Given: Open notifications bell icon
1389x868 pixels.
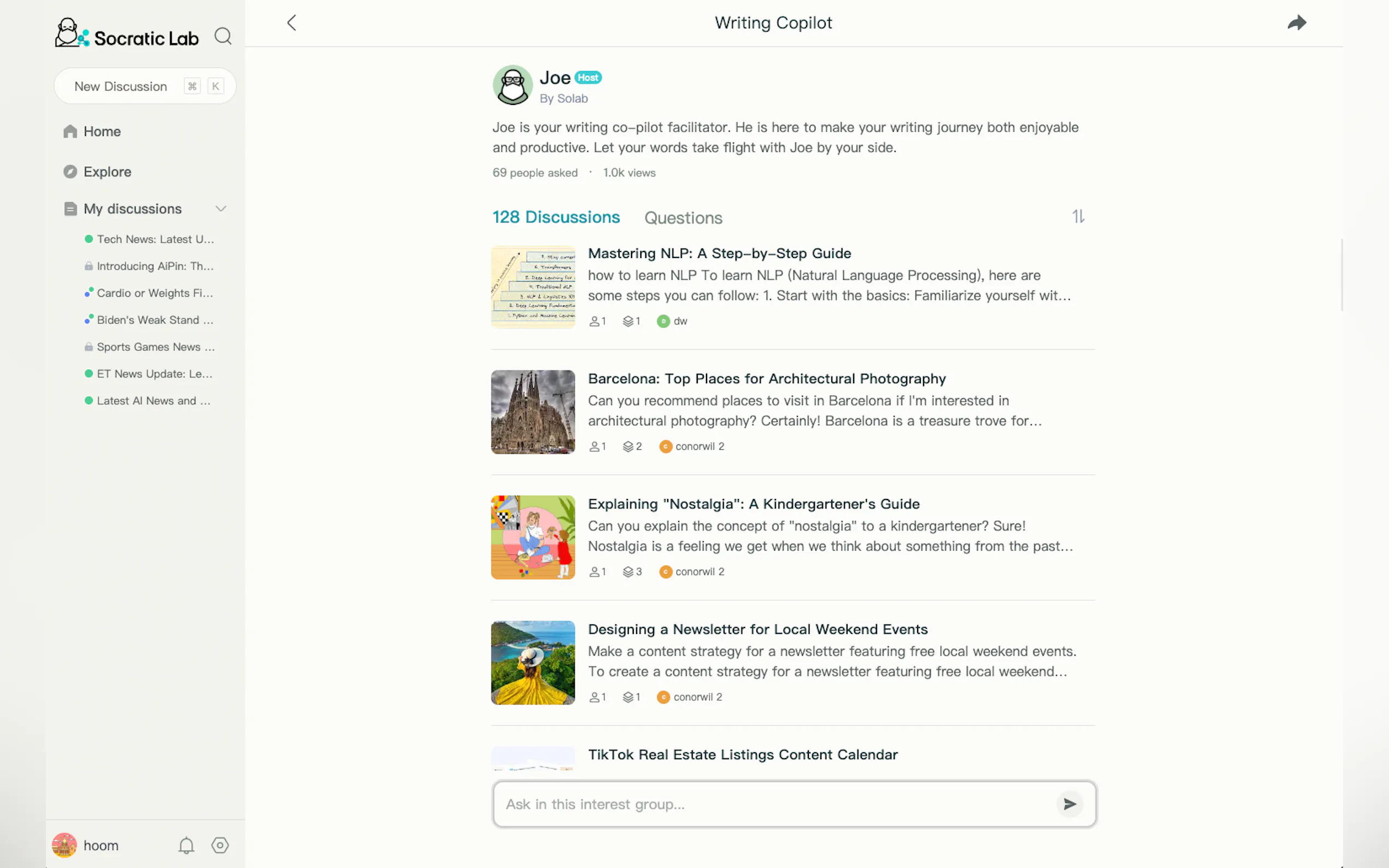Looking at the screenshot, I should (x=186, y=845).
